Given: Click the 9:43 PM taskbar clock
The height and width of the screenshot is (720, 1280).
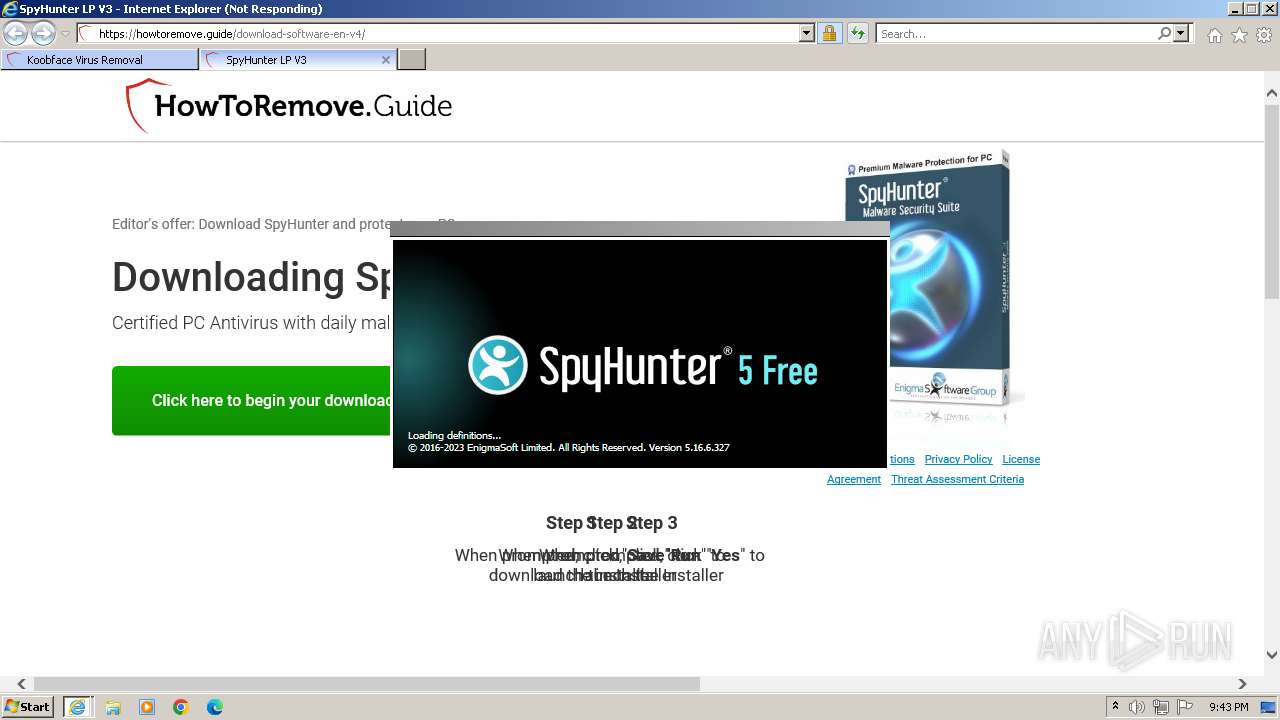Looking at the screenshot, I should point(1229,707).
